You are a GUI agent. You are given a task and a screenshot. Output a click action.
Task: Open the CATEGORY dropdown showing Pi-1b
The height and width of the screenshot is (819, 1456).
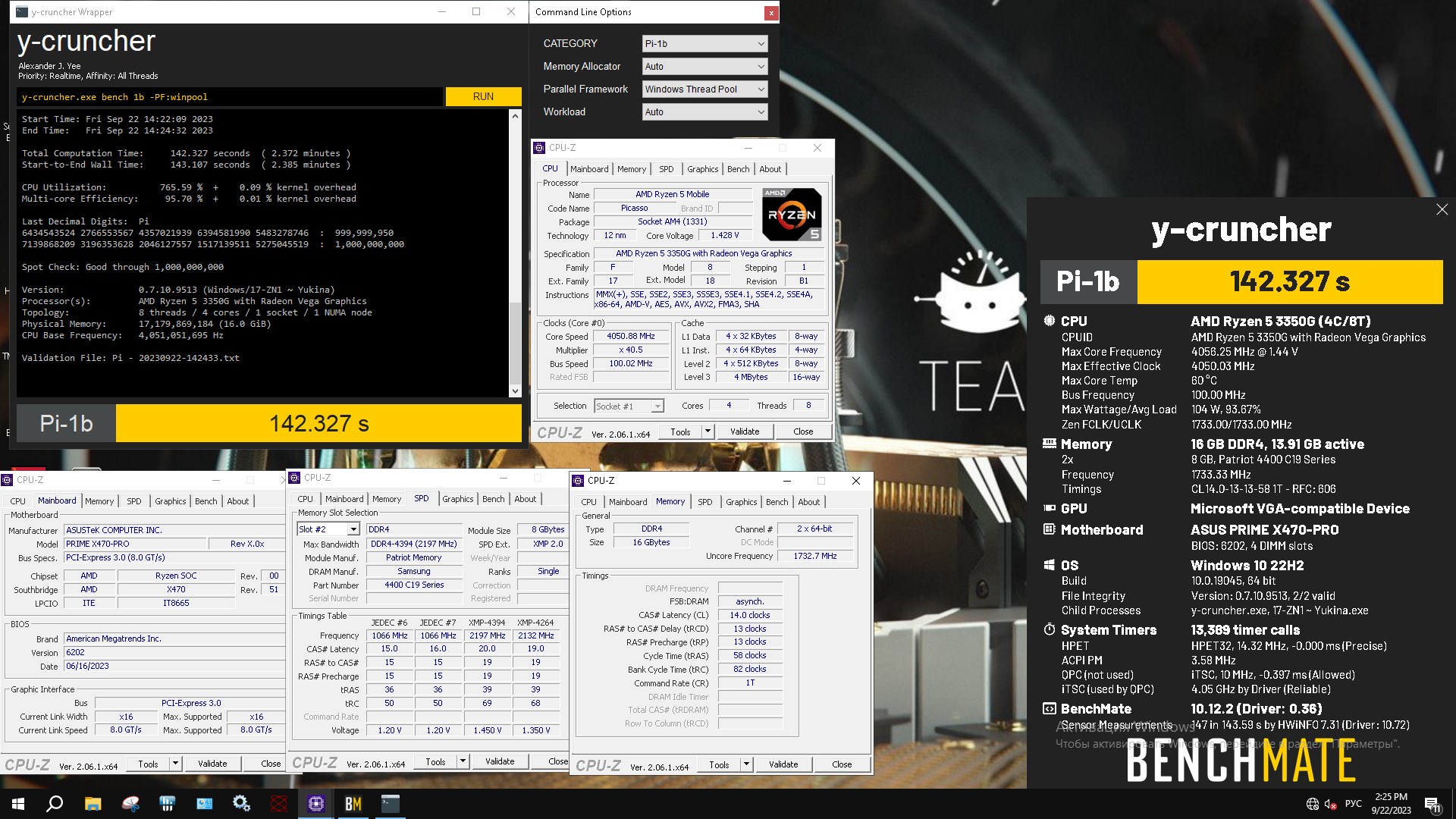(x=704, y=44)
